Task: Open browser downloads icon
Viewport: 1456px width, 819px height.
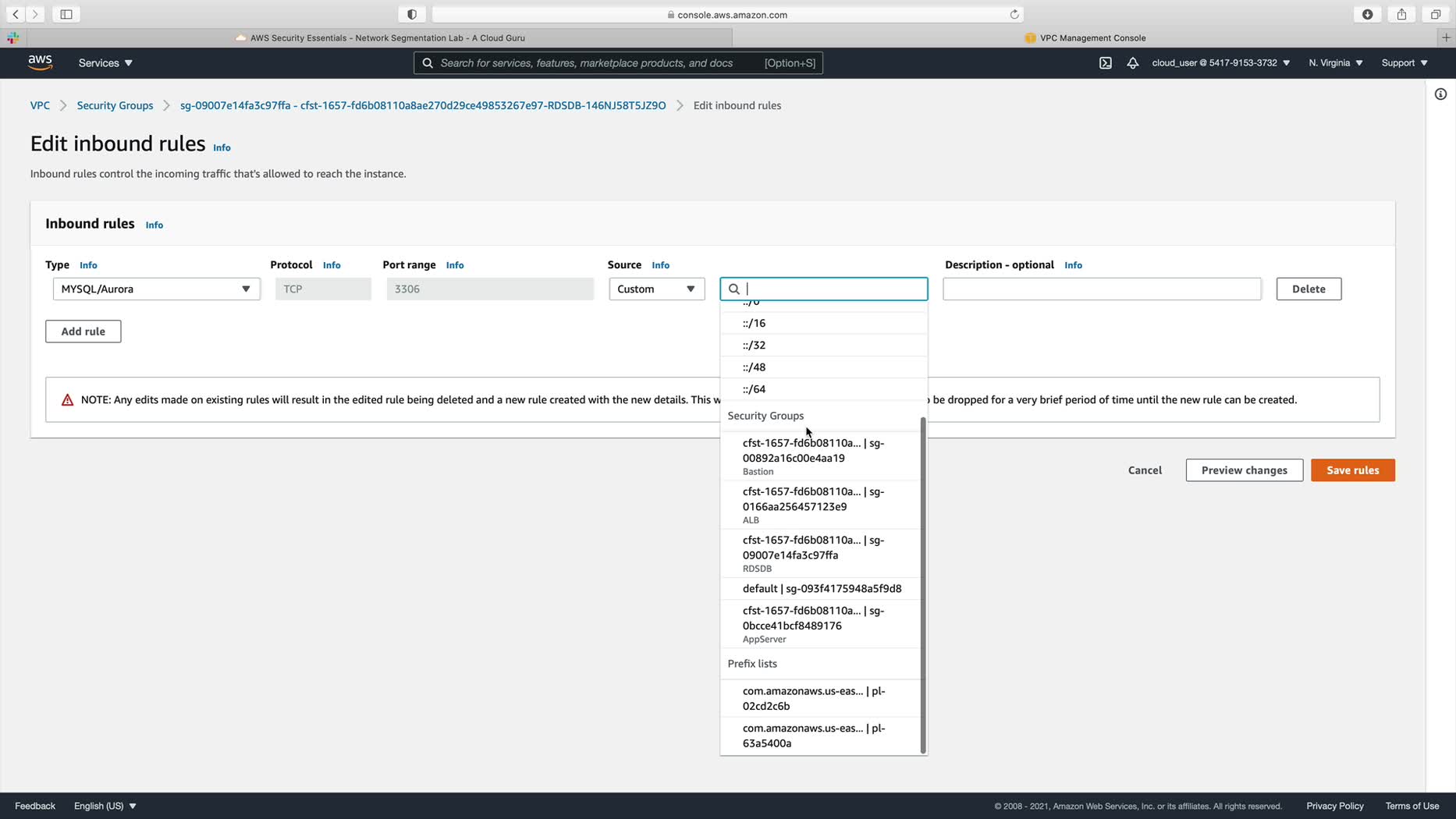Action: (x=1368, y=14)
